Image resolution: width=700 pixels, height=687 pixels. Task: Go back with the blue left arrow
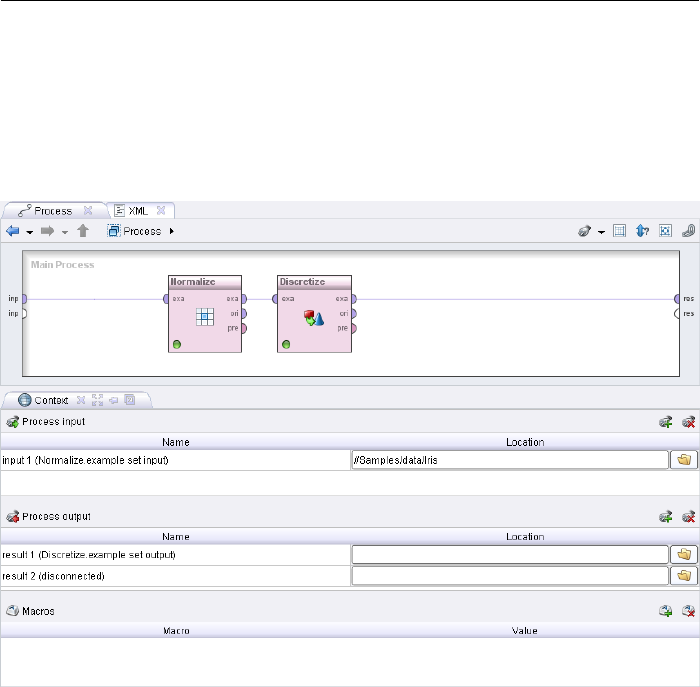tap(12, 231)
